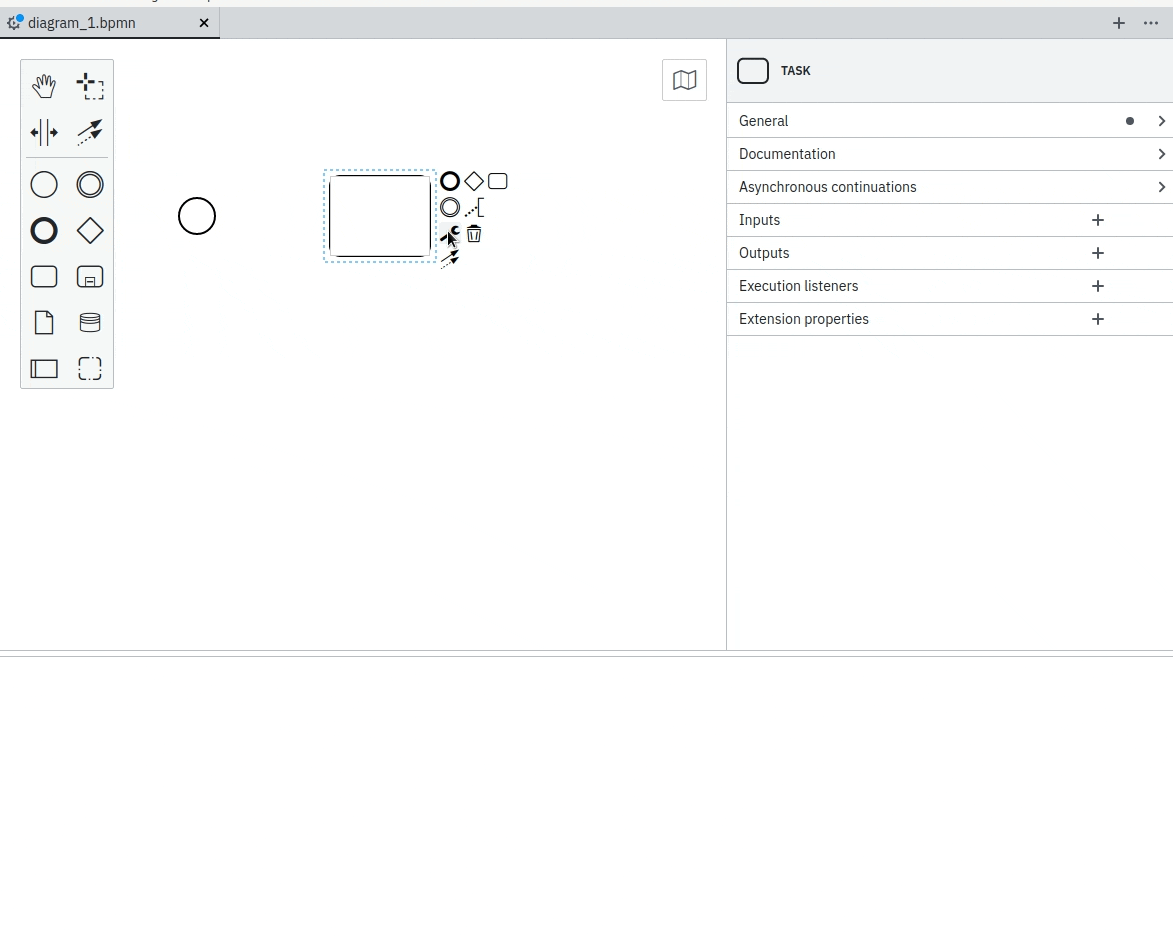Select the Create data store tool
This screenshot has height=936, width=1173.
pos(90,322)
